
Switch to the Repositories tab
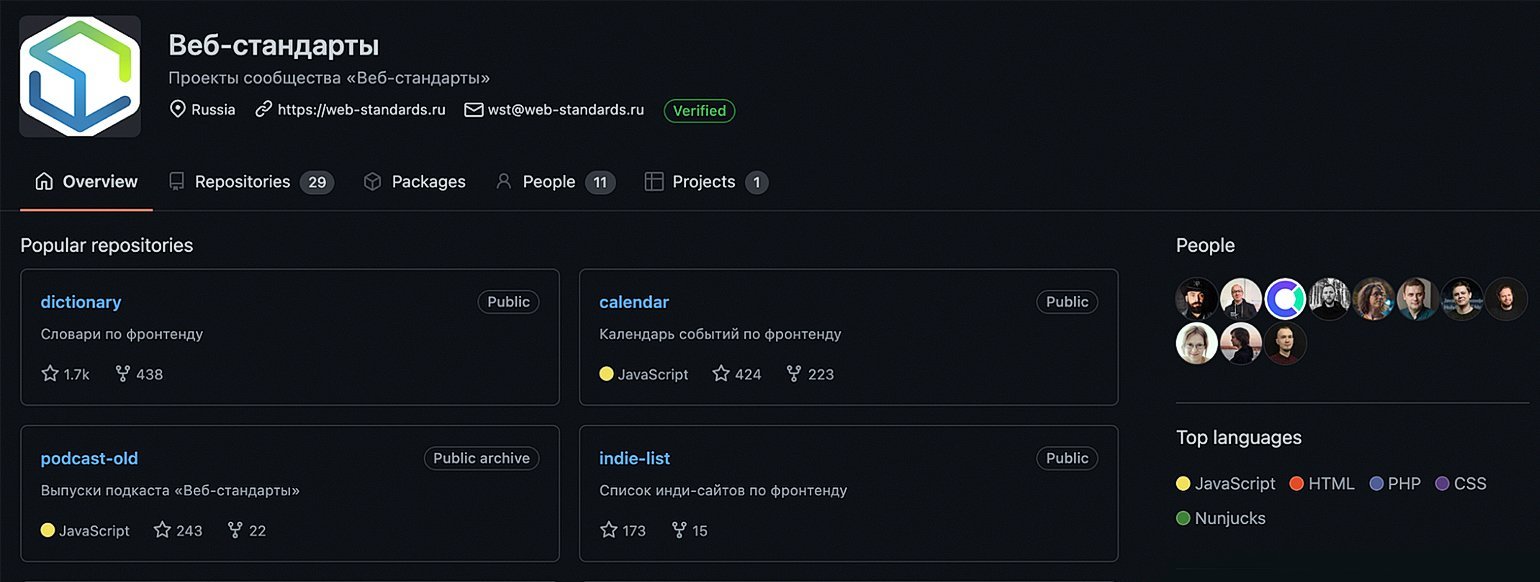click(250, 182)
